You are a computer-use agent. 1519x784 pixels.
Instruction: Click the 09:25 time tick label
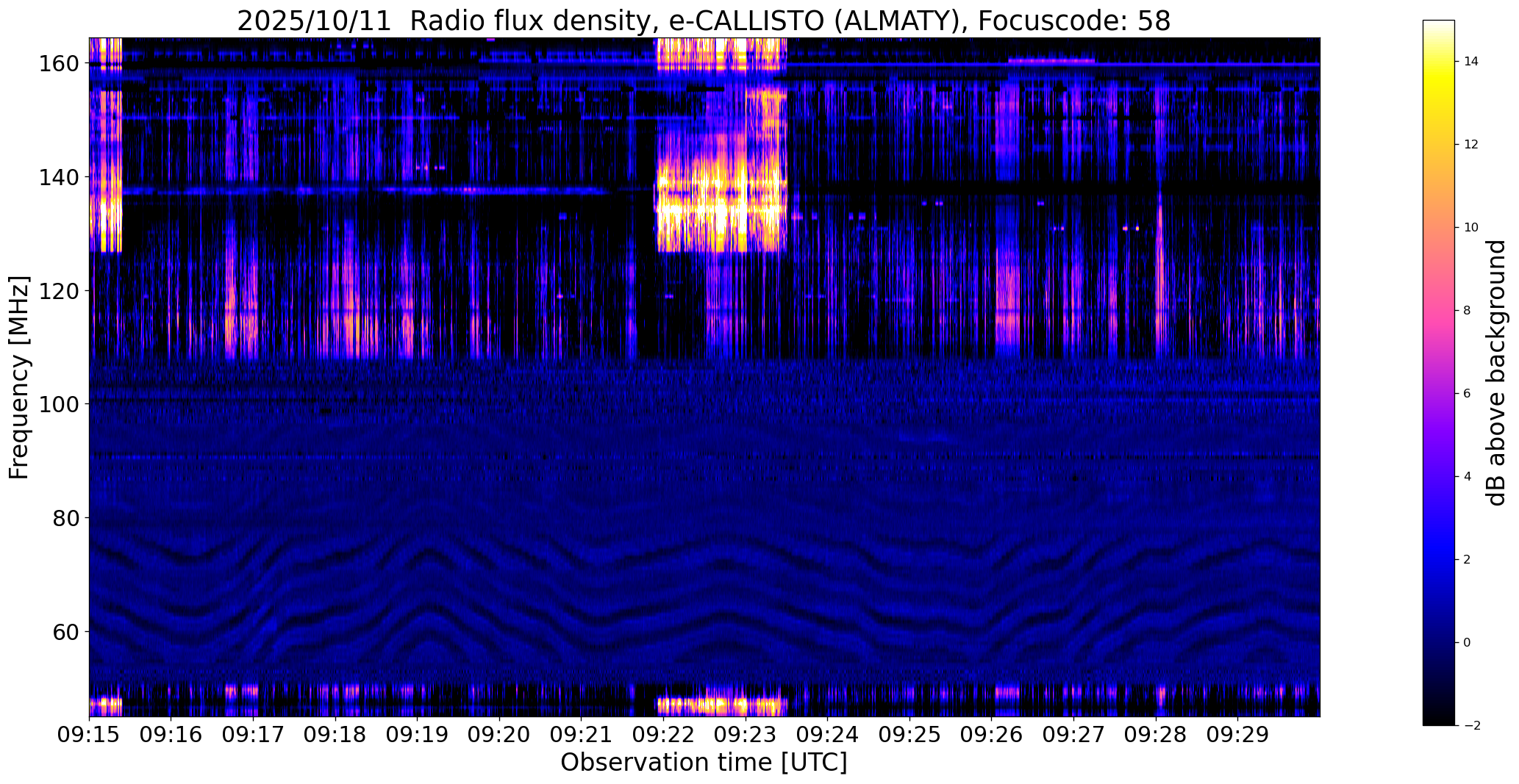click(x=909, y=735)
